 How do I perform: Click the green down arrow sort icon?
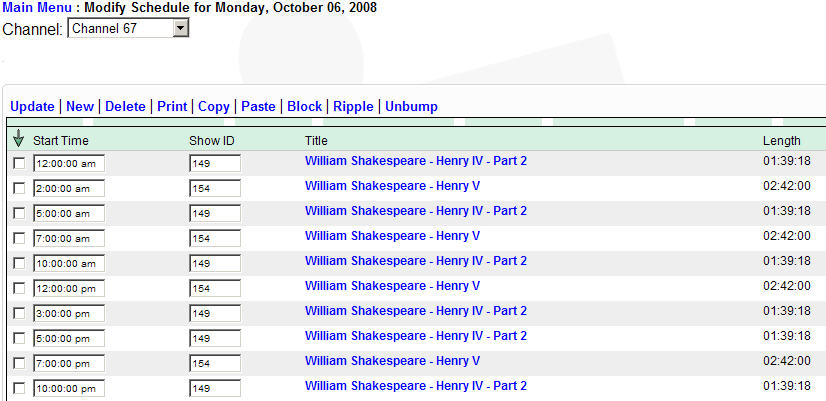[x=19, y=139]
